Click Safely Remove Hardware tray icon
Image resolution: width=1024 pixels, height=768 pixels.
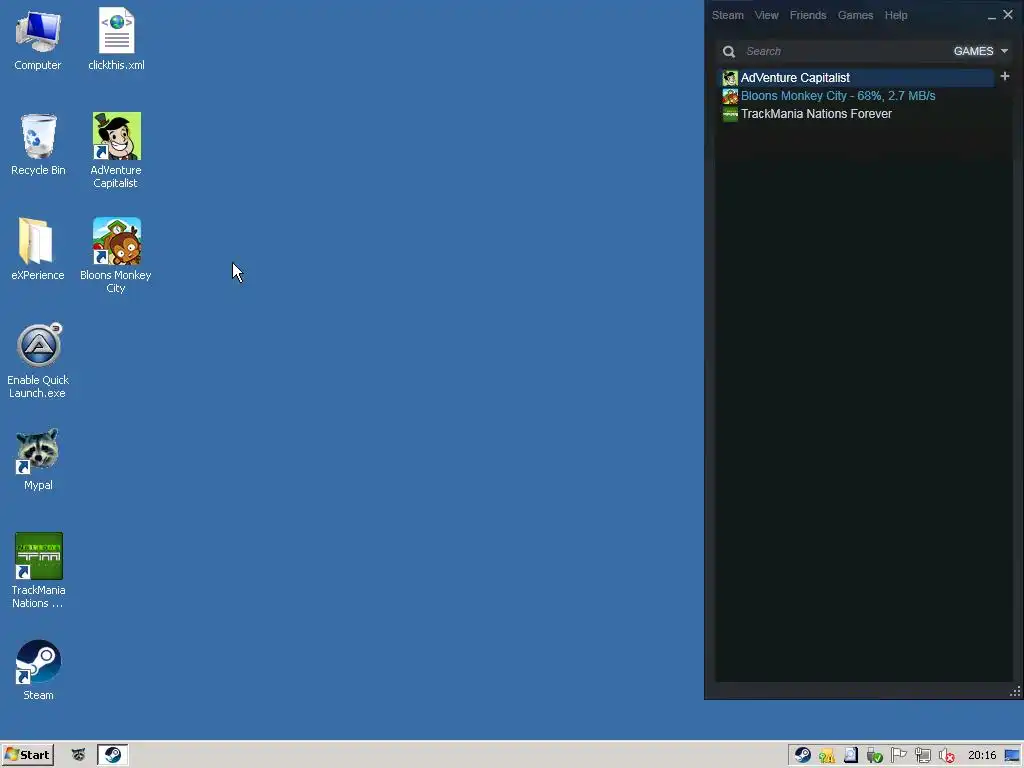pyautogui.click(x=874, y=756)
